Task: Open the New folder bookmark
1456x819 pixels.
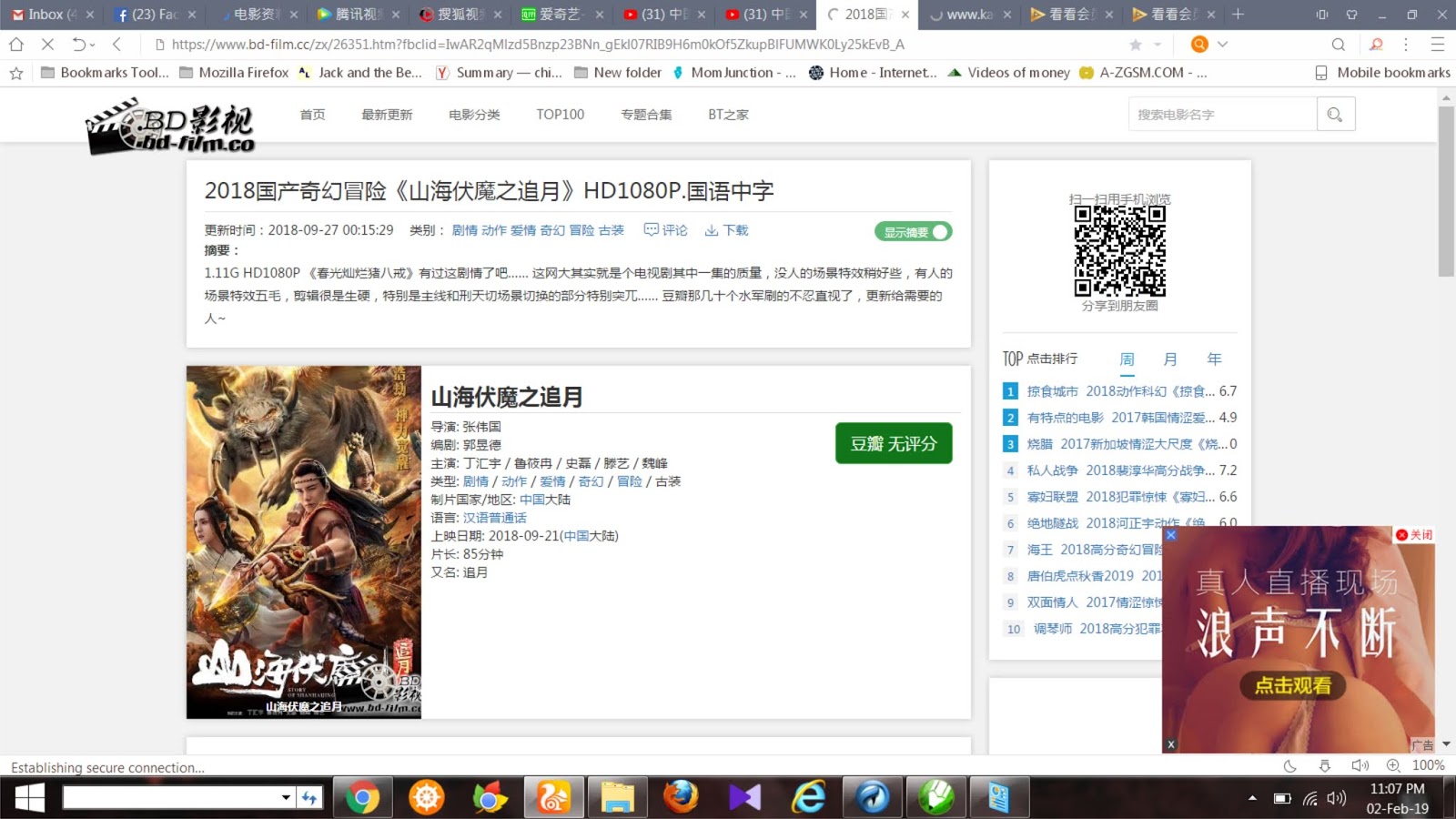Action: tap(618, 73)
